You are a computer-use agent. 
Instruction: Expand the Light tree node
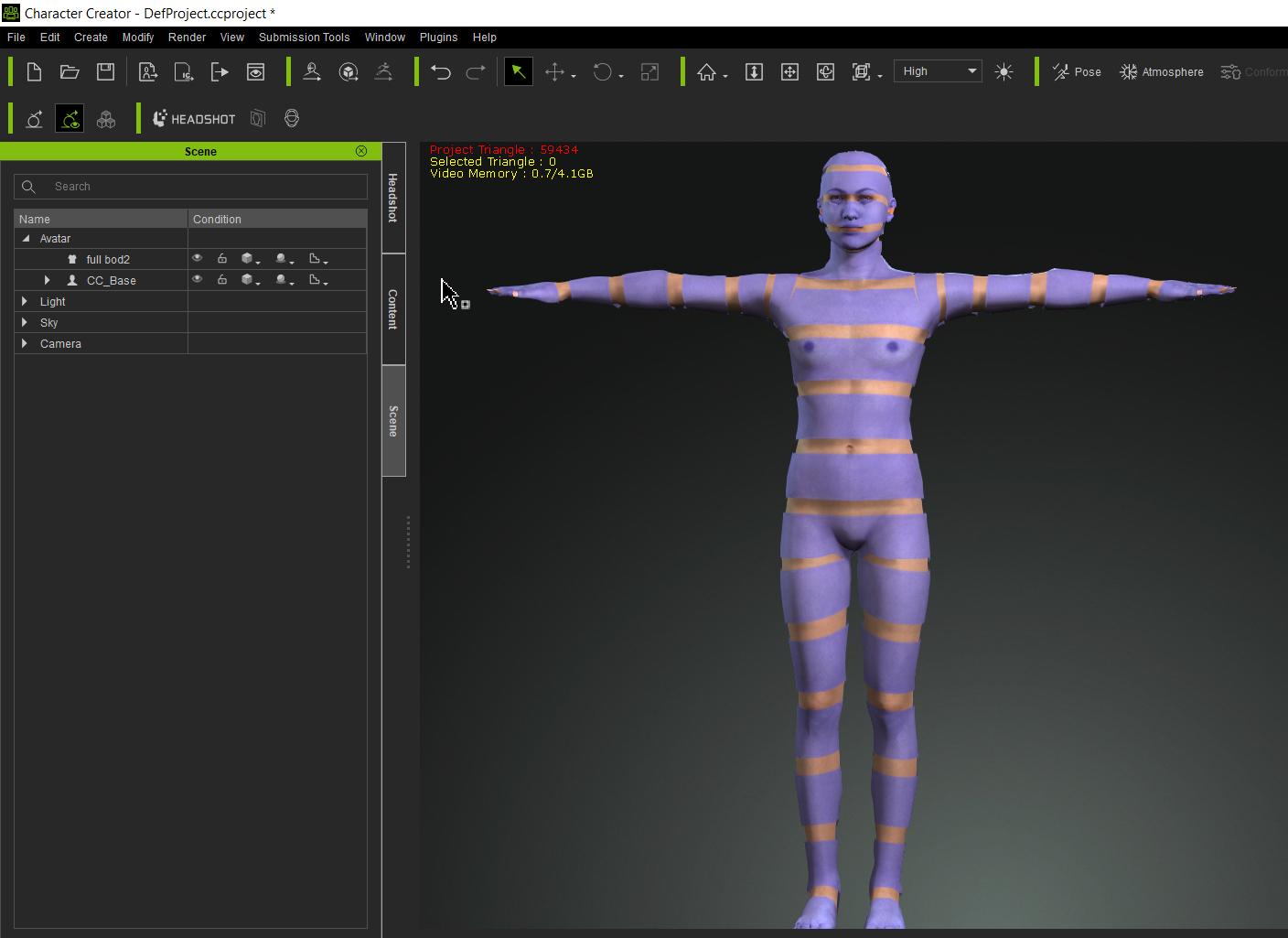pyautogui.click(x=25, y=301)
